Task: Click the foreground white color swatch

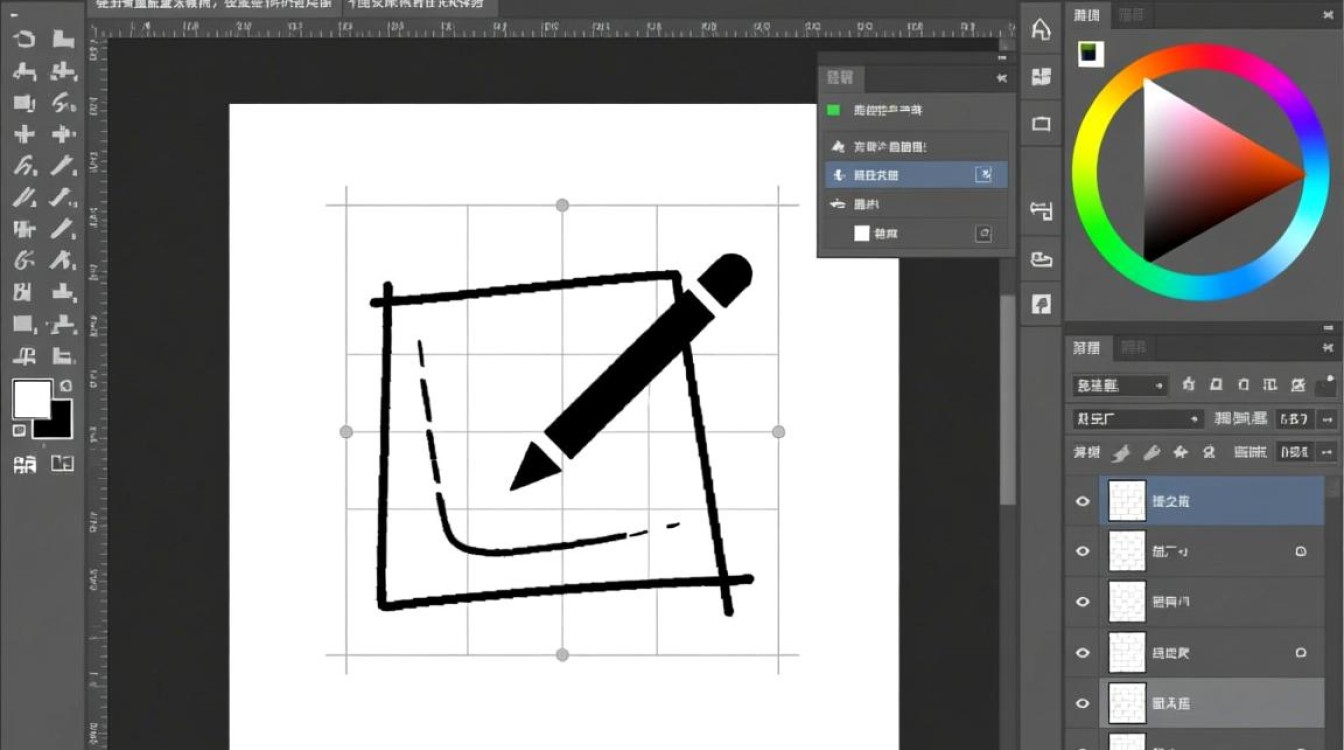Action: (30, 399)
